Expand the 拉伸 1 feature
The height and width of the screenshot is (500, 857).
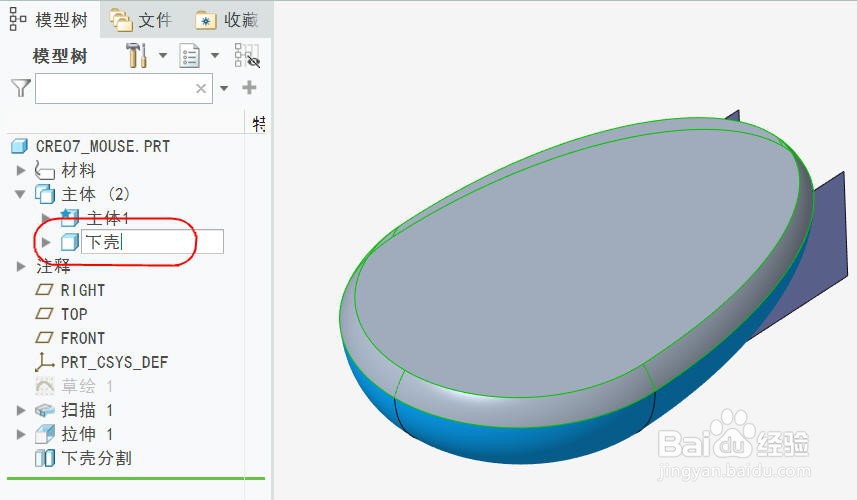click(21, 434)
